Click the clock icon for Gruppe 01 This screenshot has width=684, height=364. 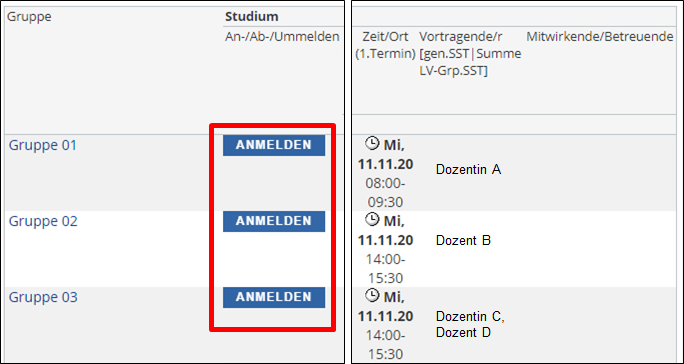pyautogui.click(x=372, y=143)
